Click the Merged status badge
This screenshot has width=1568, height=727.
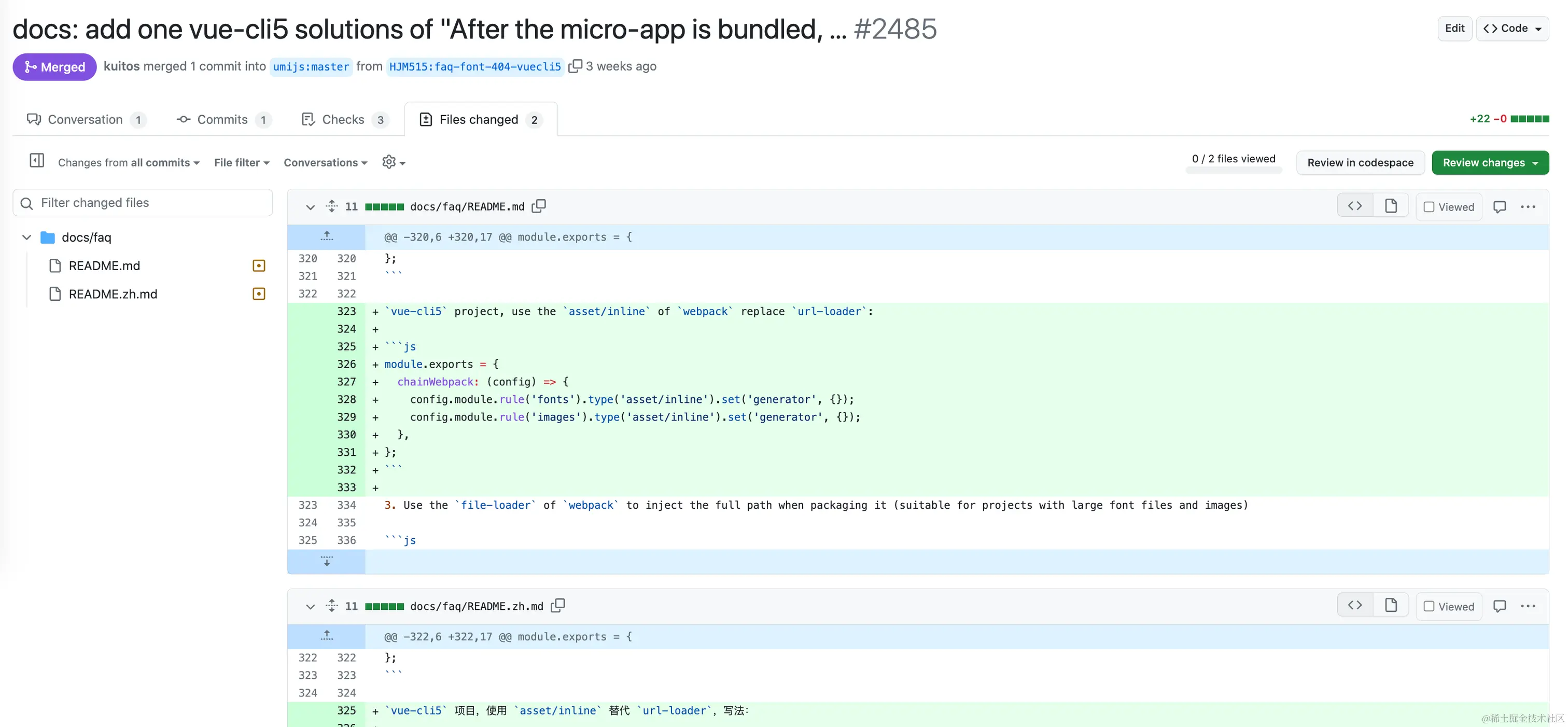click(55, 66)
